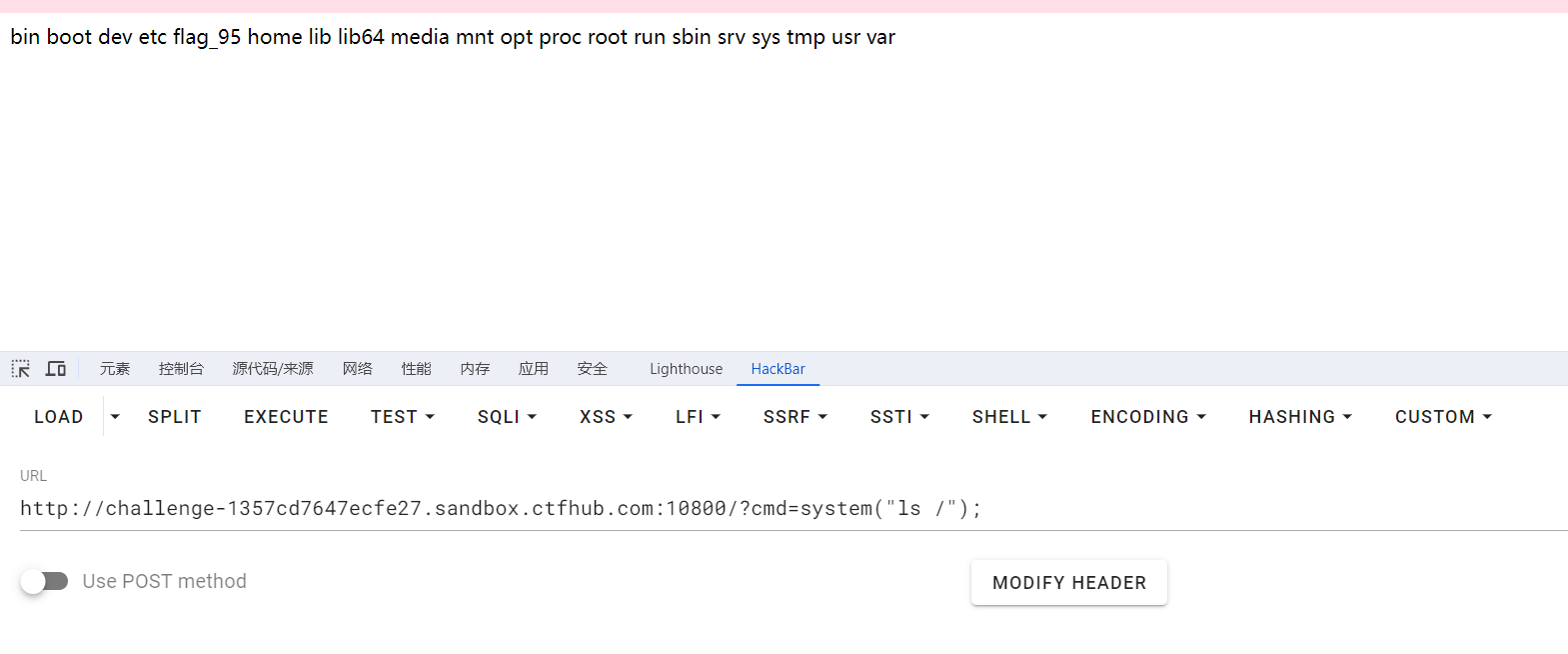The height and width of the screenshot is (654, 1568).
Task: Open the SSRF payload menu
Action: tap(794, 417)
